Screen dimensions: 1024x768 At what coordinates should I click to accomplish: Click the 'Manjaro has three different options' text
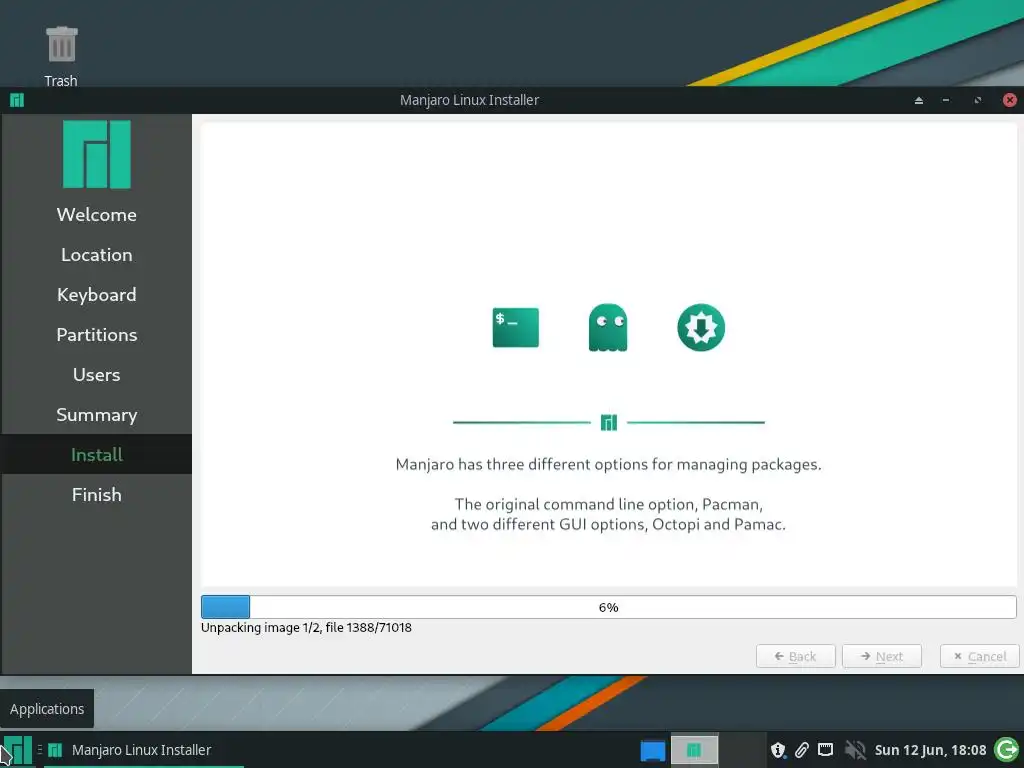point(609,464)
